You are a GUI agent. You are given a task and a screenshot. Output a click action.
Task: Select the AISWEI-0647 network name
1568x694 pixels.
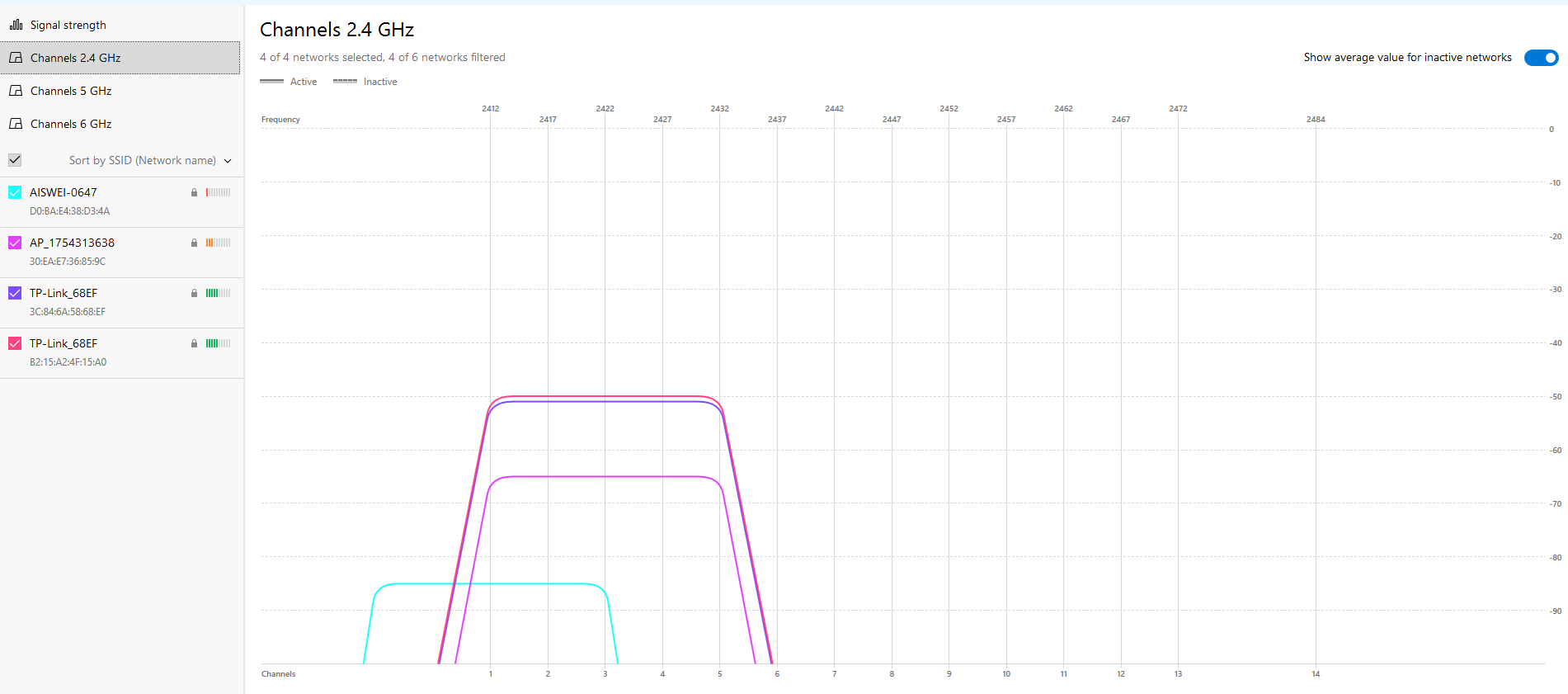tap(64, 192)
